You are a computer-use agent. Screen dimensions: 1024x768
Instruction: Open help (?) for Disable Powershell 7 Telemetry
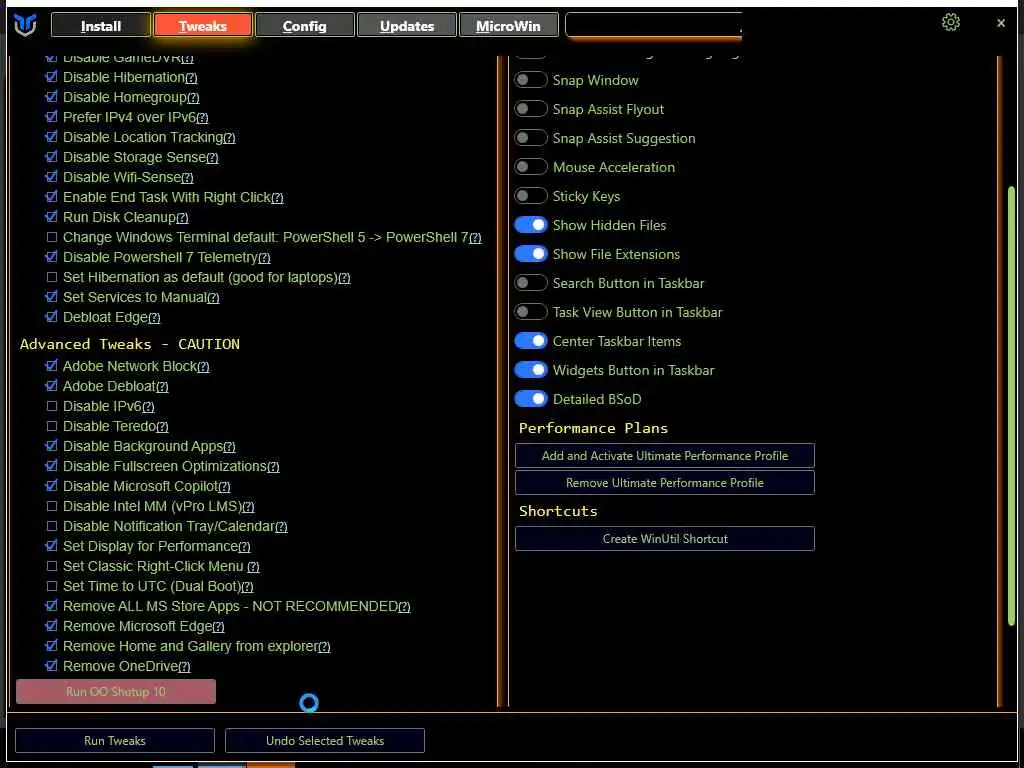point(264,258)
